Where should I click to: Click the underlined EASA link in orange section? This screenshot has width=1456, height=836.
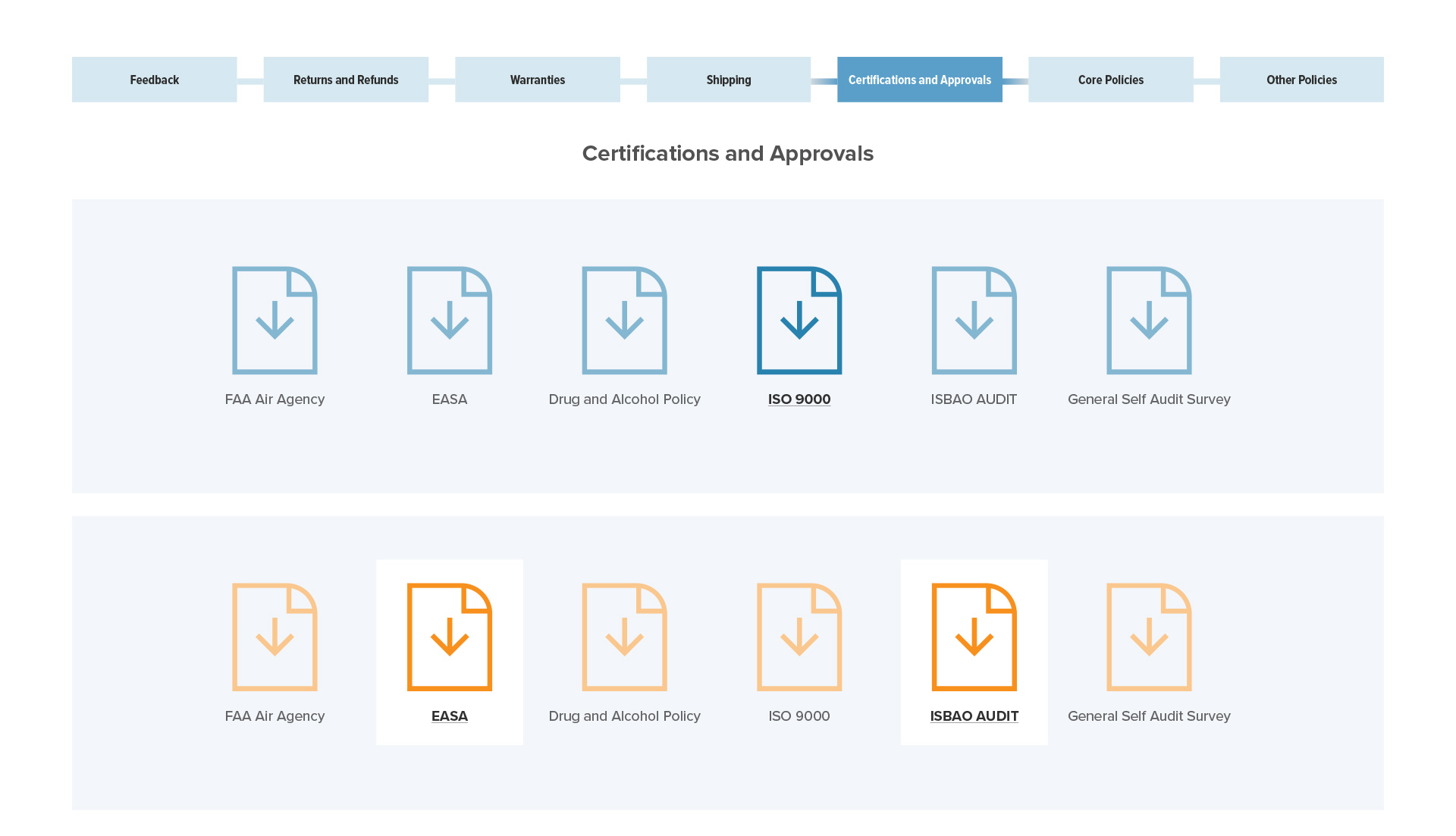pyautogui.click(x=450, y=716)
